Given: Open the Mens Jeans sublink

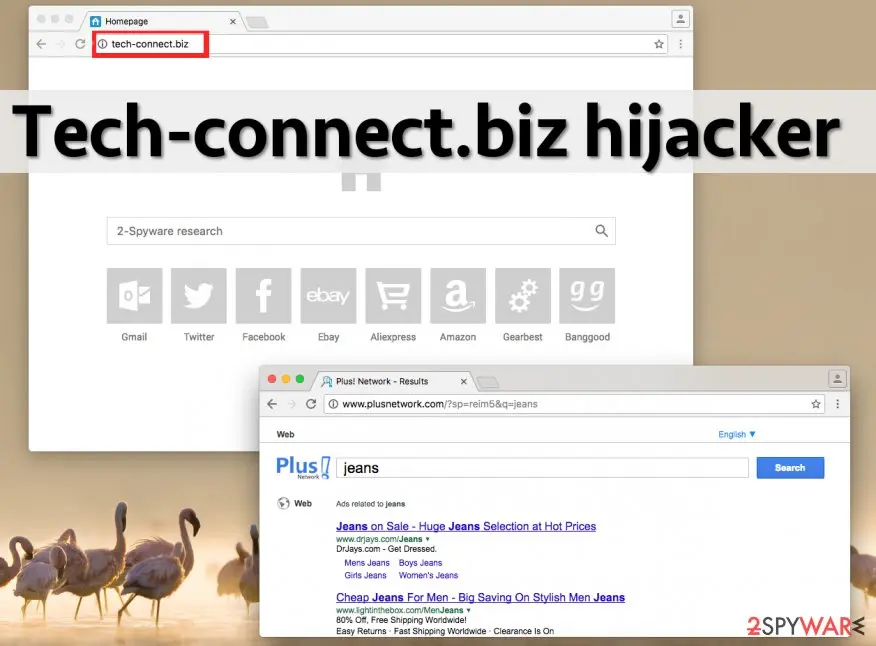Looking at the screenshot, I should pos(367,563).
